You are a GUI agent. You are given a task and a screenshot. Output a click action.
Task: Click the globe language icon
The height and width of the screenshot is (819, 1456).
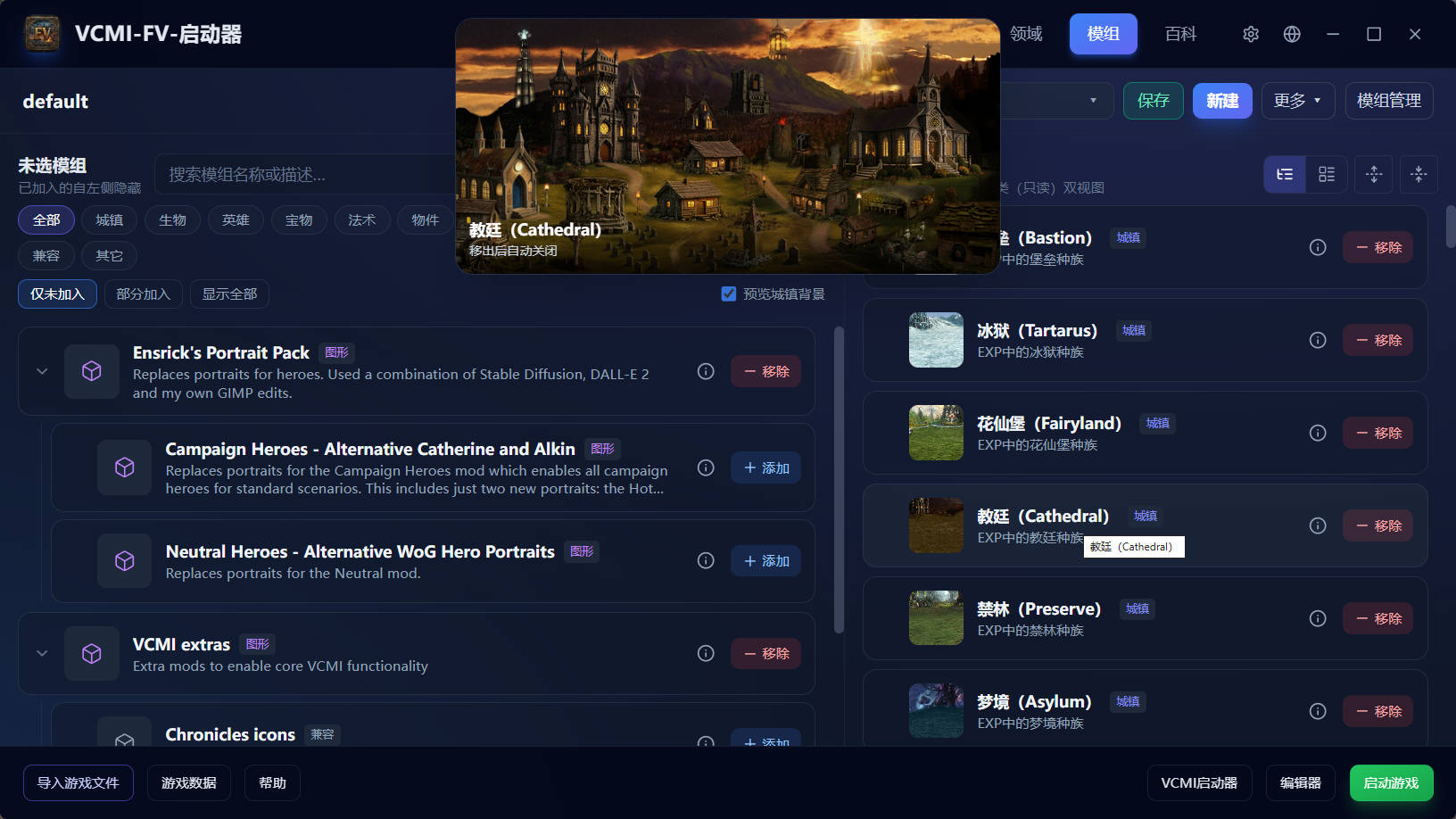pyautogui.click(x=1292, y=34)
